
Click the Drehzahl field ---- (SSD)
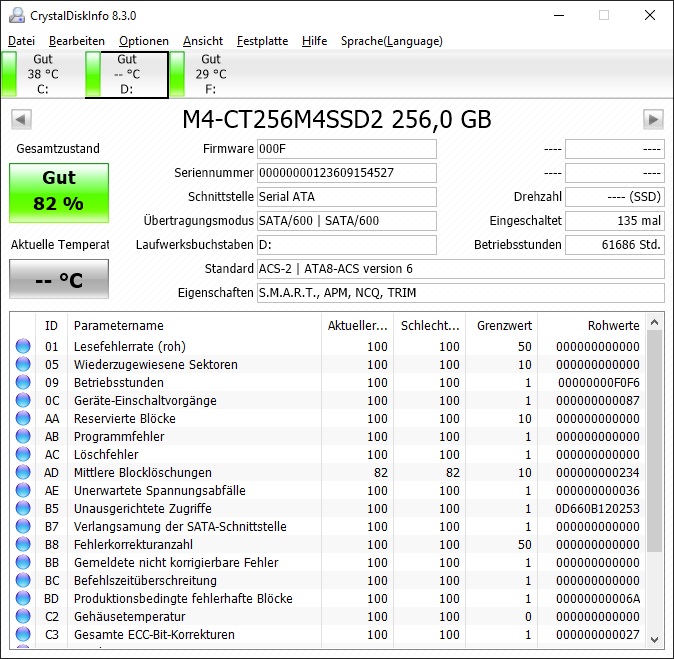click(615, 197)
